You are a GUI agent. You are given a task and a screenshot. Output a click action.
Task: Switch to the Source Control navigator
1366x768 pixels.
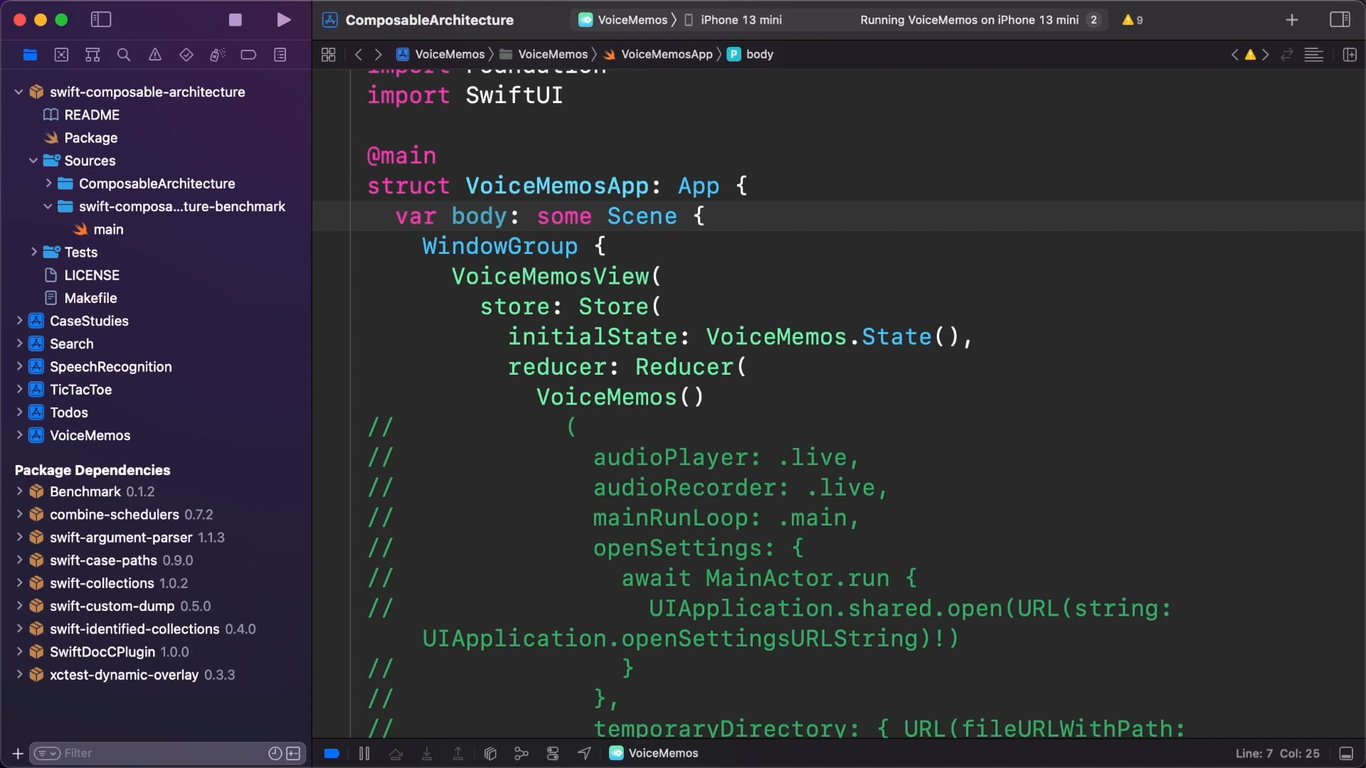(61, 55)
